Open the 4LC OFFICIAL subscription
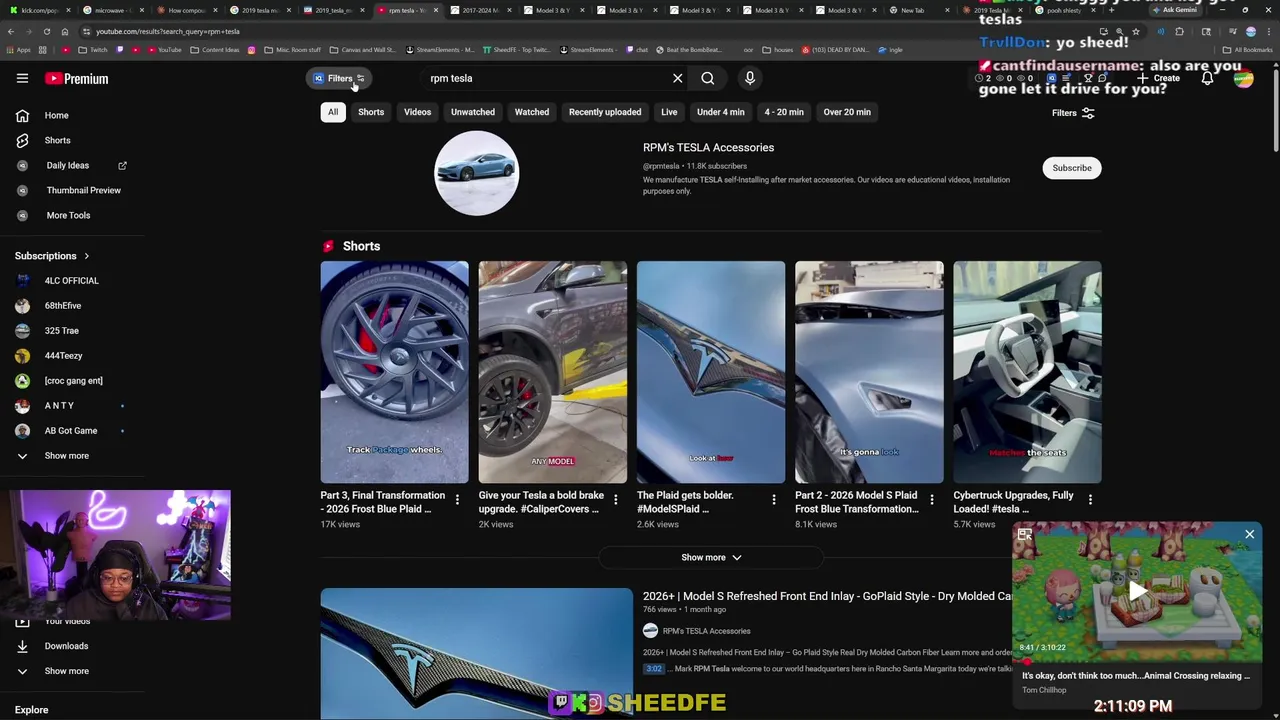Image resolution: width=1280 pixels, height=720 pixels. point(72,280)
